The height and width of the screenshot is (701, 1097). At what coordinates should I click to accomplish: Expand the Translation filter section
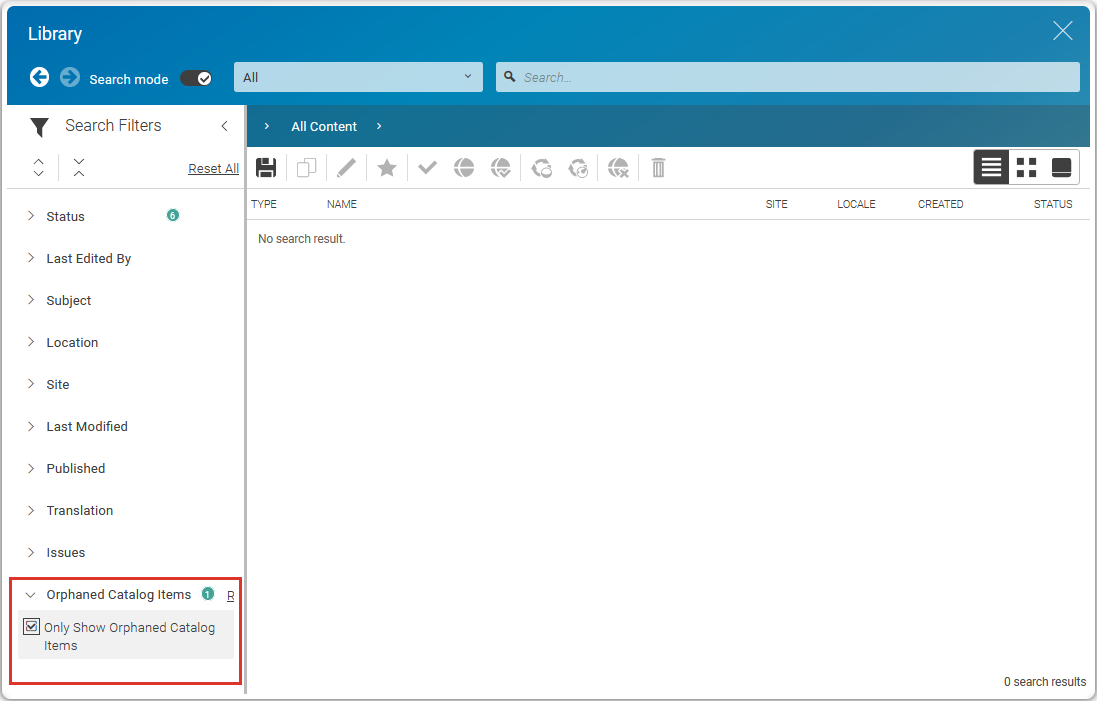coord(79,511)
